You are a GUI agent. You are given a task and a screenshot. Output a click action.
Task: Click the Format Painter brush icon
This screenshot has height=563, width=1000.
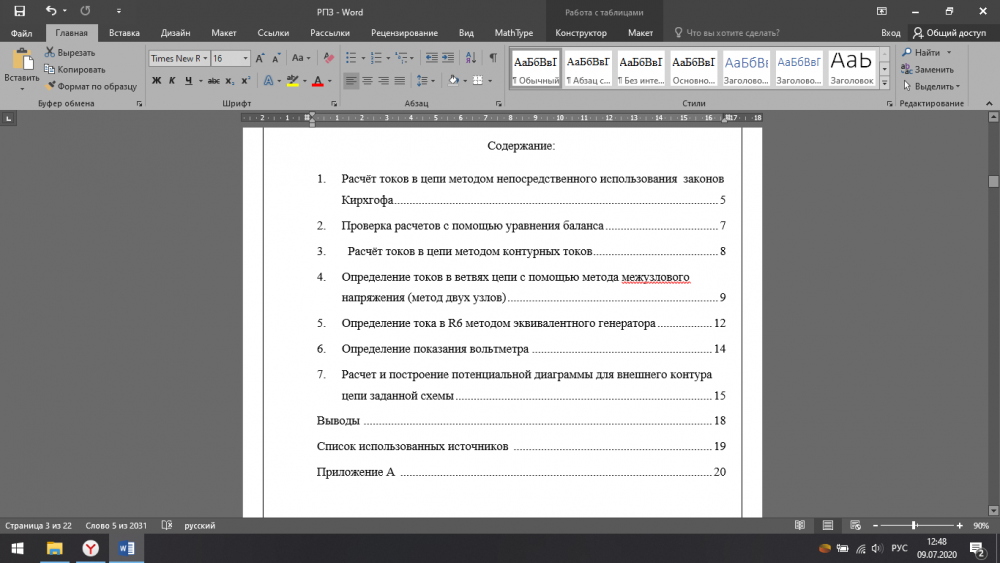pyautogui.click(x=49, y=86)
